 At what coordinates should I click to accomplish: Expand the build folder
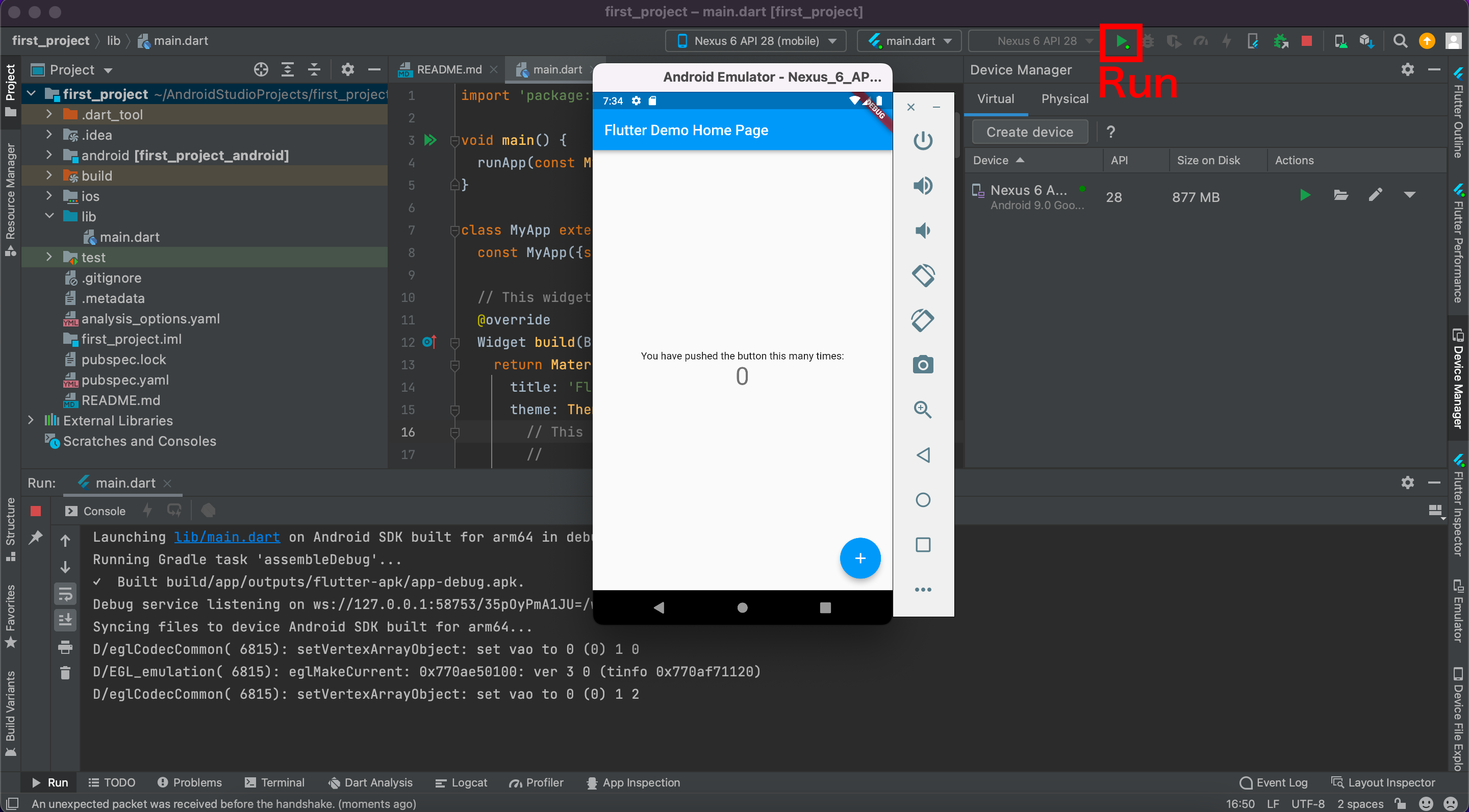pyautogui.click(x=49, y=175)
